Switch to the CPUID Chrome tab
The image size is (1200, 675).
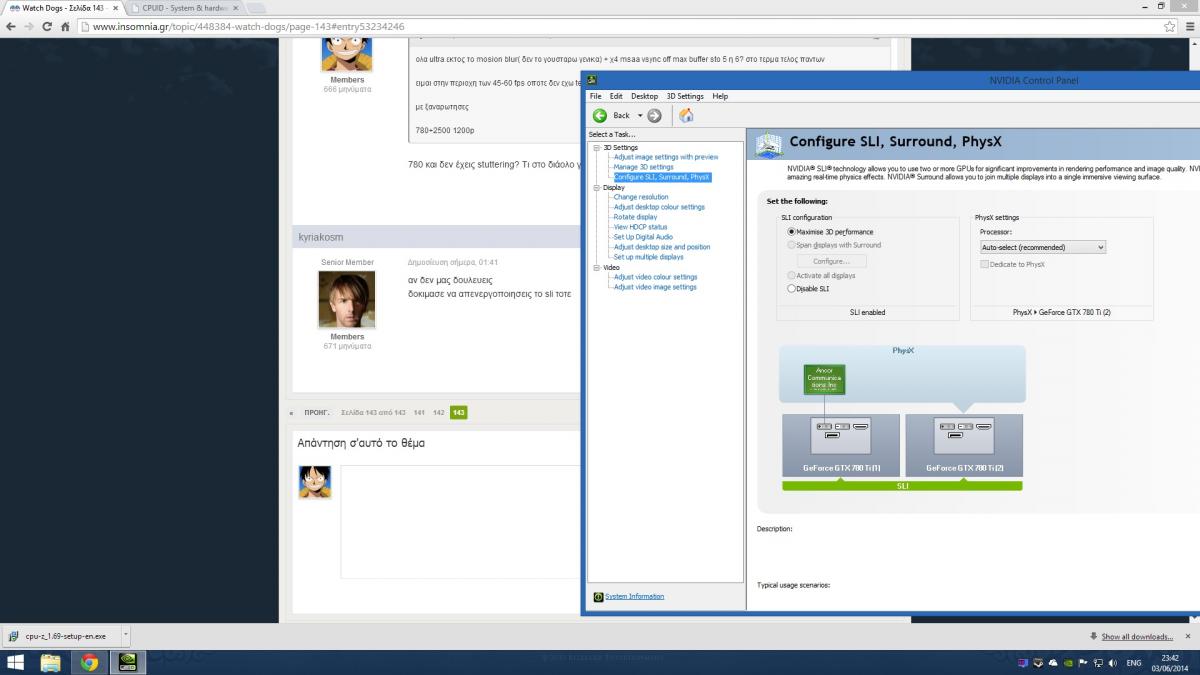pyautogui.click(x=186, y=8)
